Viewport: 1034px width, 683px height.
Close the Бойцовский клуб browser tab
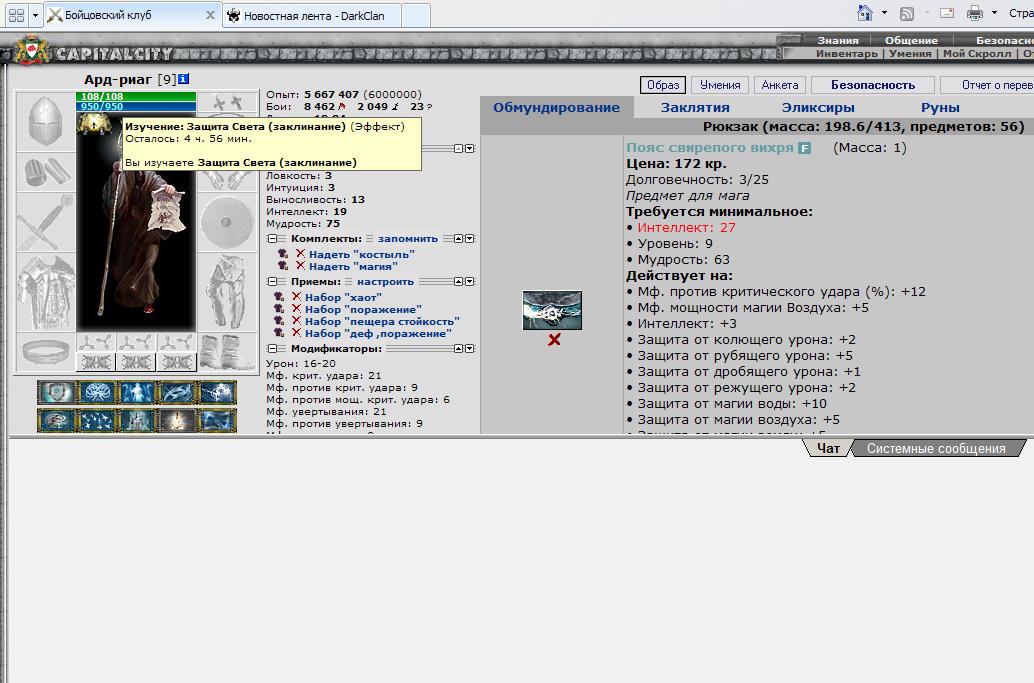pyautogui.click(x=210, y=15)
